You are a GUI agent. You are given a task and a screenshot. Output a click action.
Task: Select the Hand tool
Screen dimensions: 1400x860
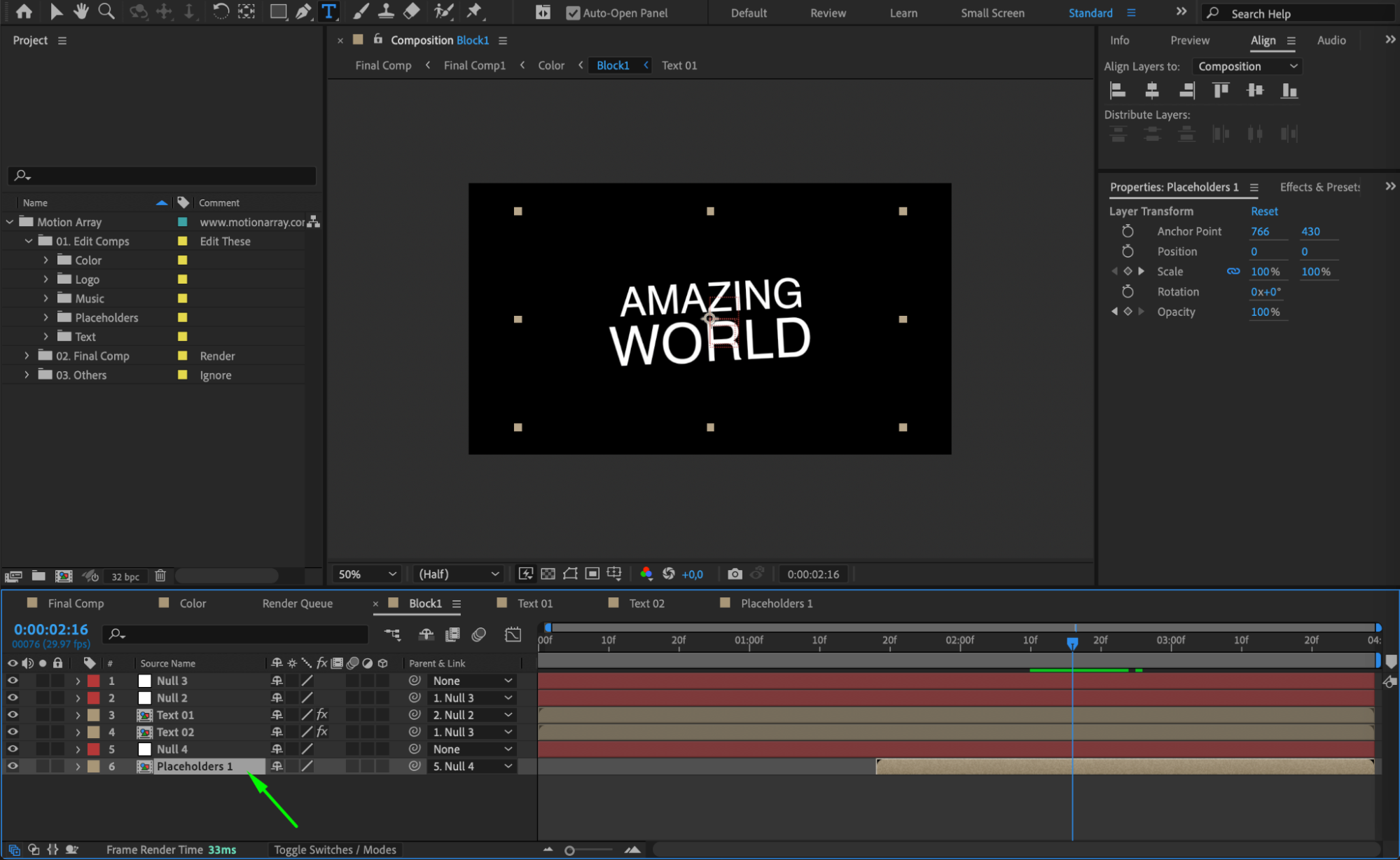point(81,11)
